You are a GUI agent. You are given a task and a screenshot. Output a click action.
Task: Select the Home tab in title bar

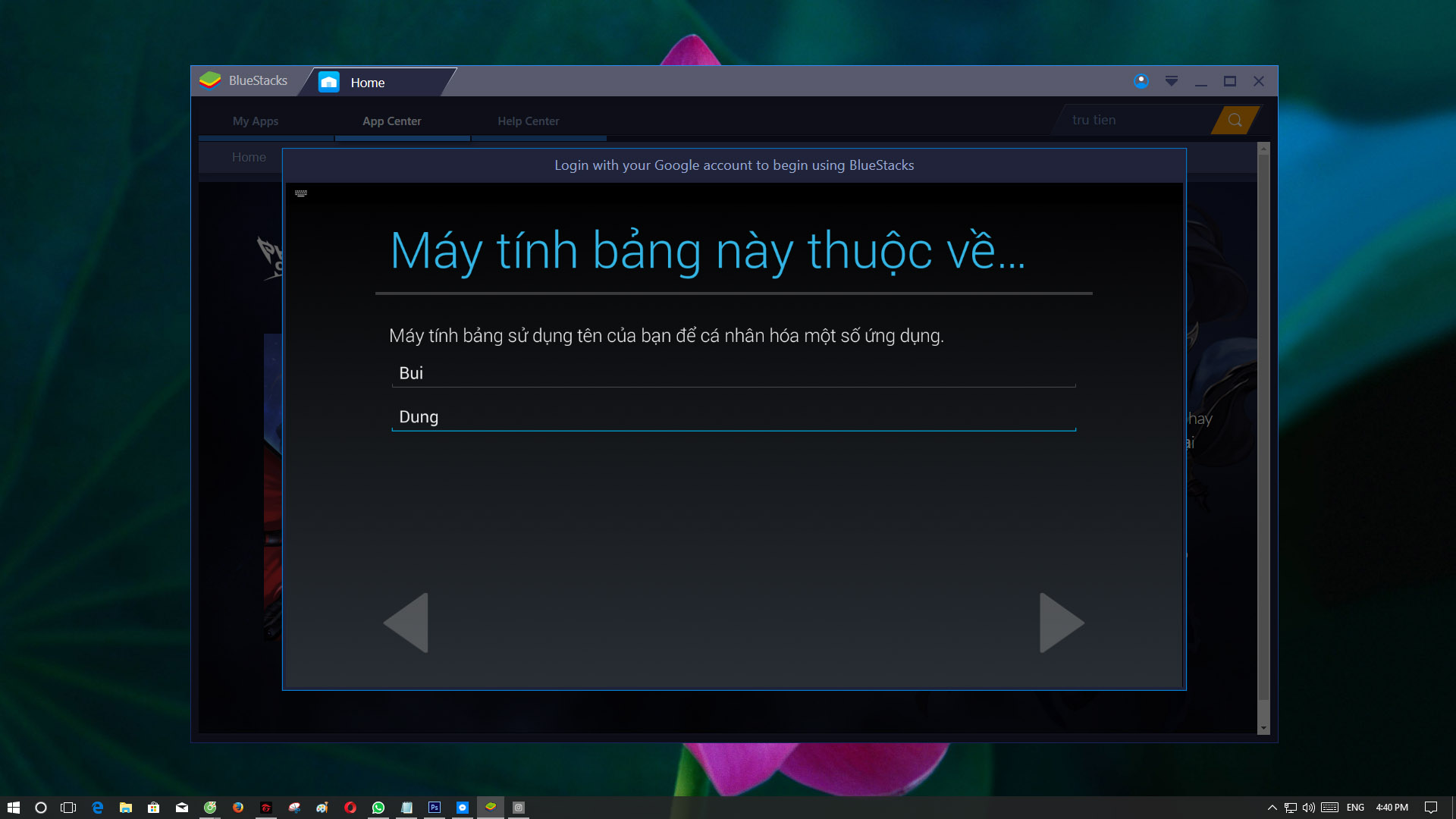[x=367, y=83]
